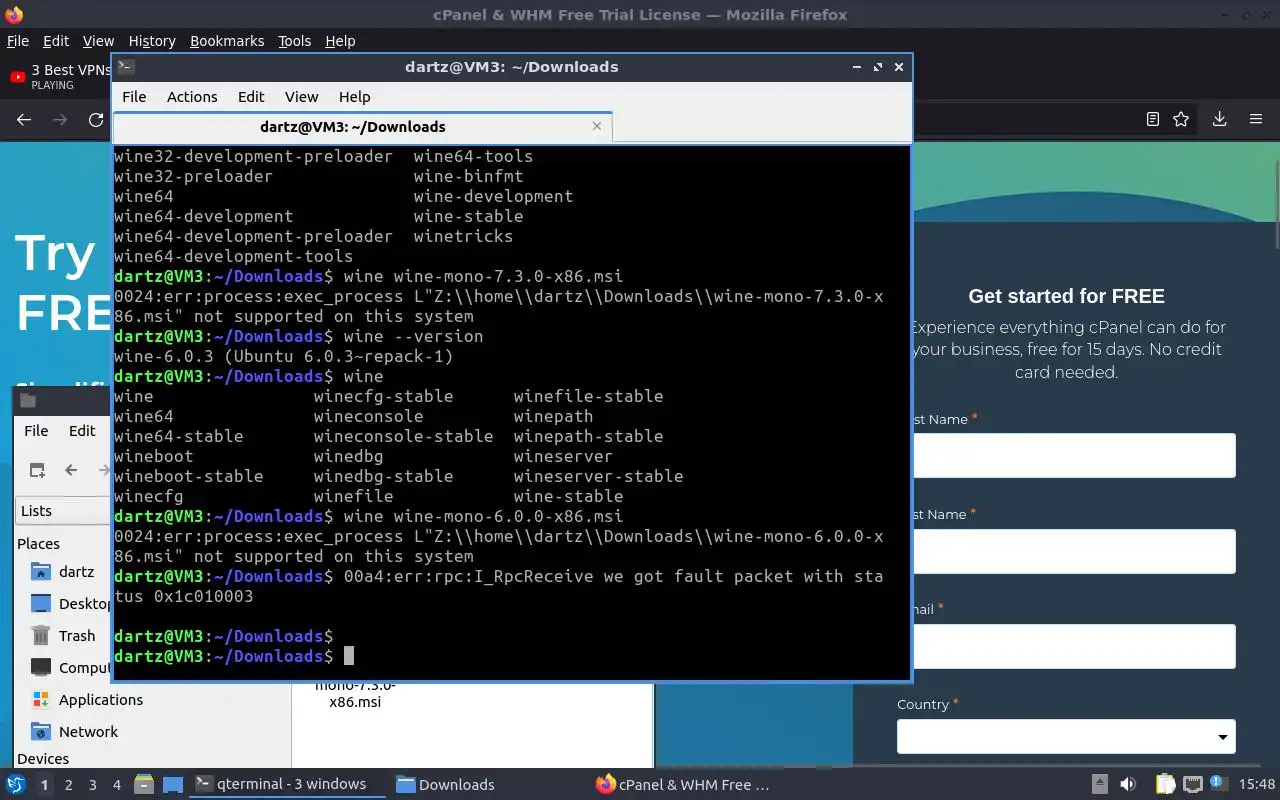The image size is (1280, 800).
Task: Switch to desktop 1
Action: [x=44, y=785]
